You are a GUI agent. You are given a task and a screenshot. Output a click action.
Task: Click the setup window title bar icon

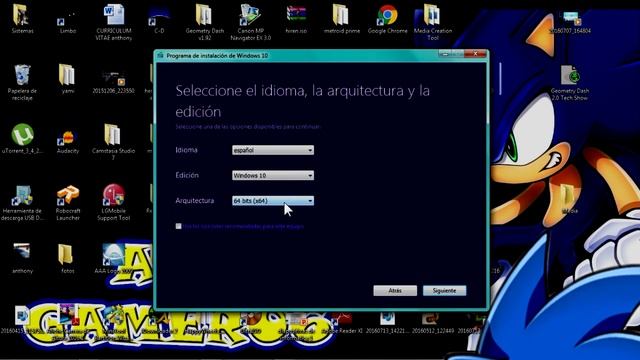pyautogui.click(x=160, y=55)
